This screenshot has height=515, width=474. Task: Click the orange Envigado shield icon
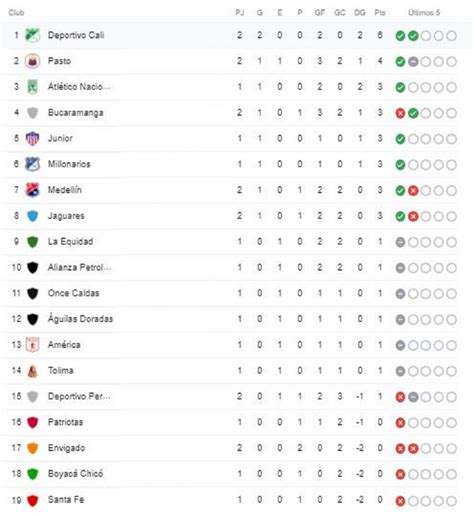33,448
